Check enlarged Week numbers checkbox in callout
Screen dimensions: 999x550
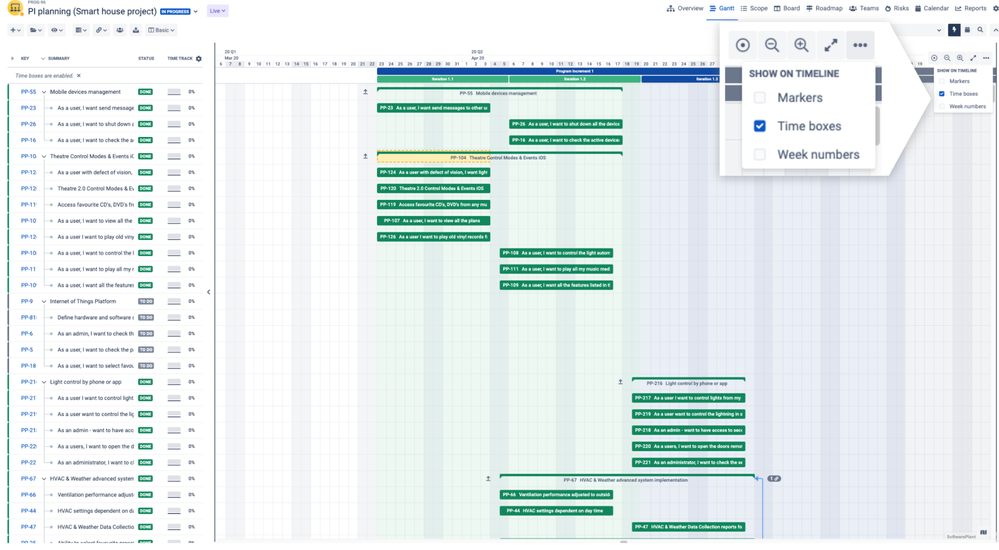[x=759, y=154]
